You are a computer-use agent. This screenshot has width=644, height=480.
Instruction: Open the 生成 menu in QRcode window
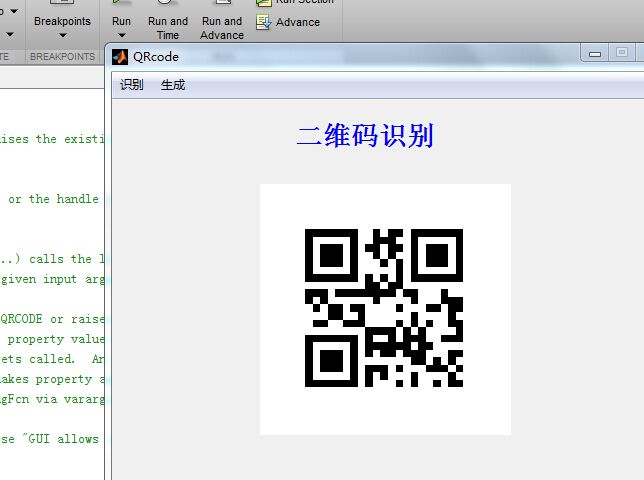(173, 85)
